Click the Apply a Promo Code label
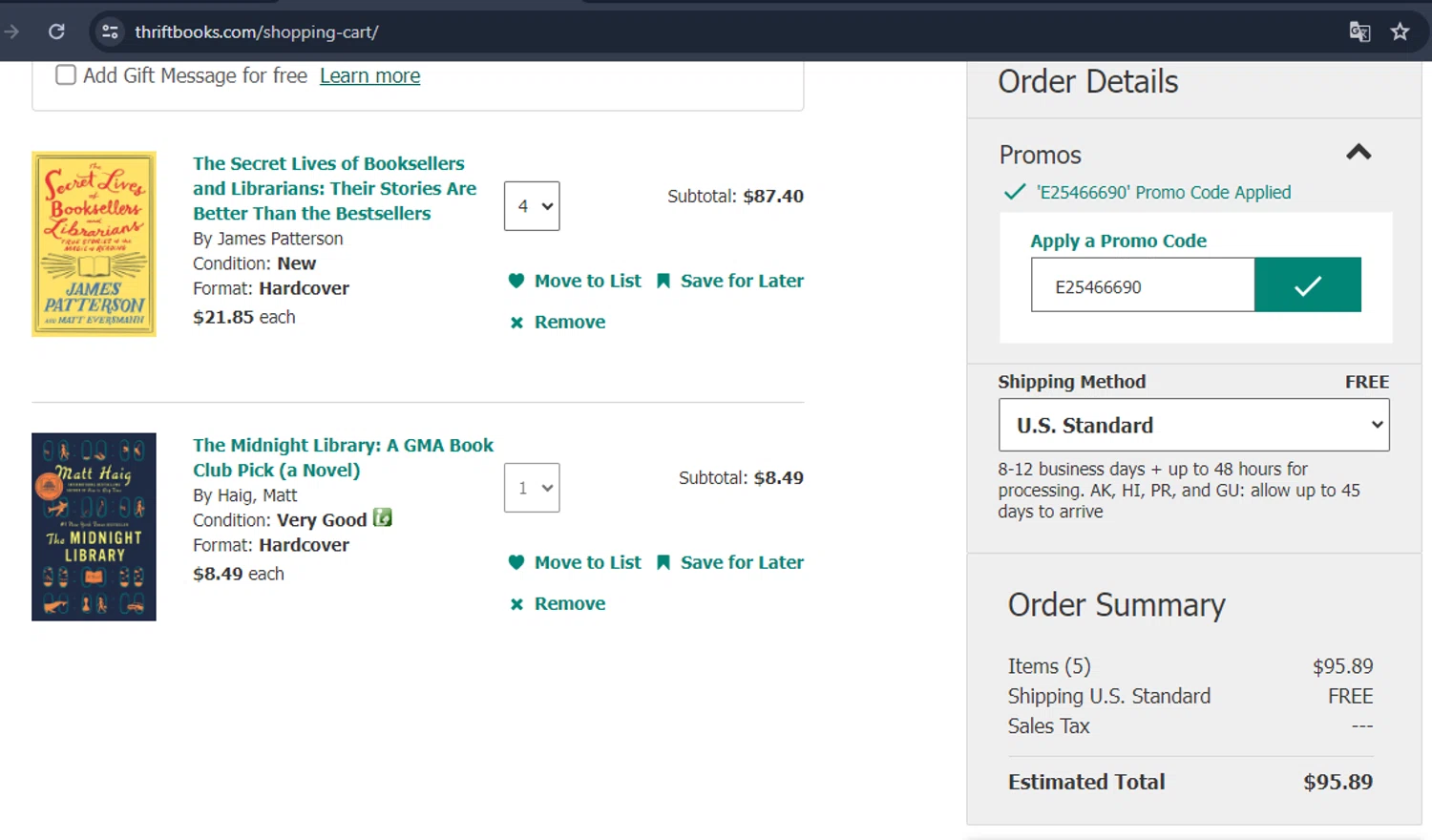 (x=1118, y=241)
